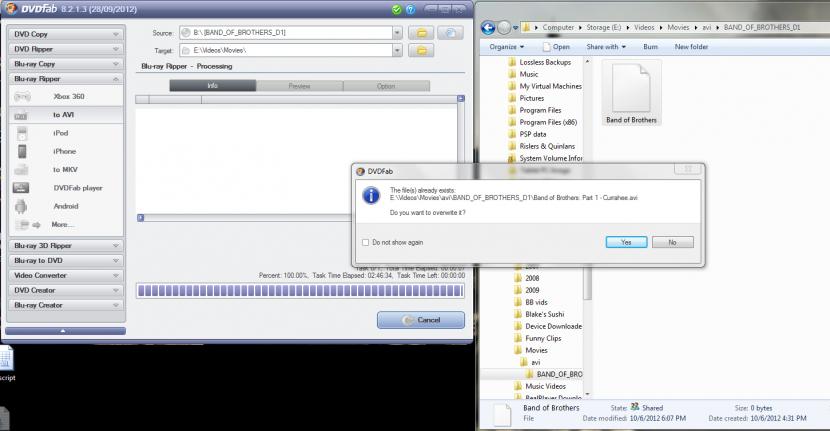Switch to the Preview tab
The height and width of the screenshot is (431, 830).
[x=299, y=86]
